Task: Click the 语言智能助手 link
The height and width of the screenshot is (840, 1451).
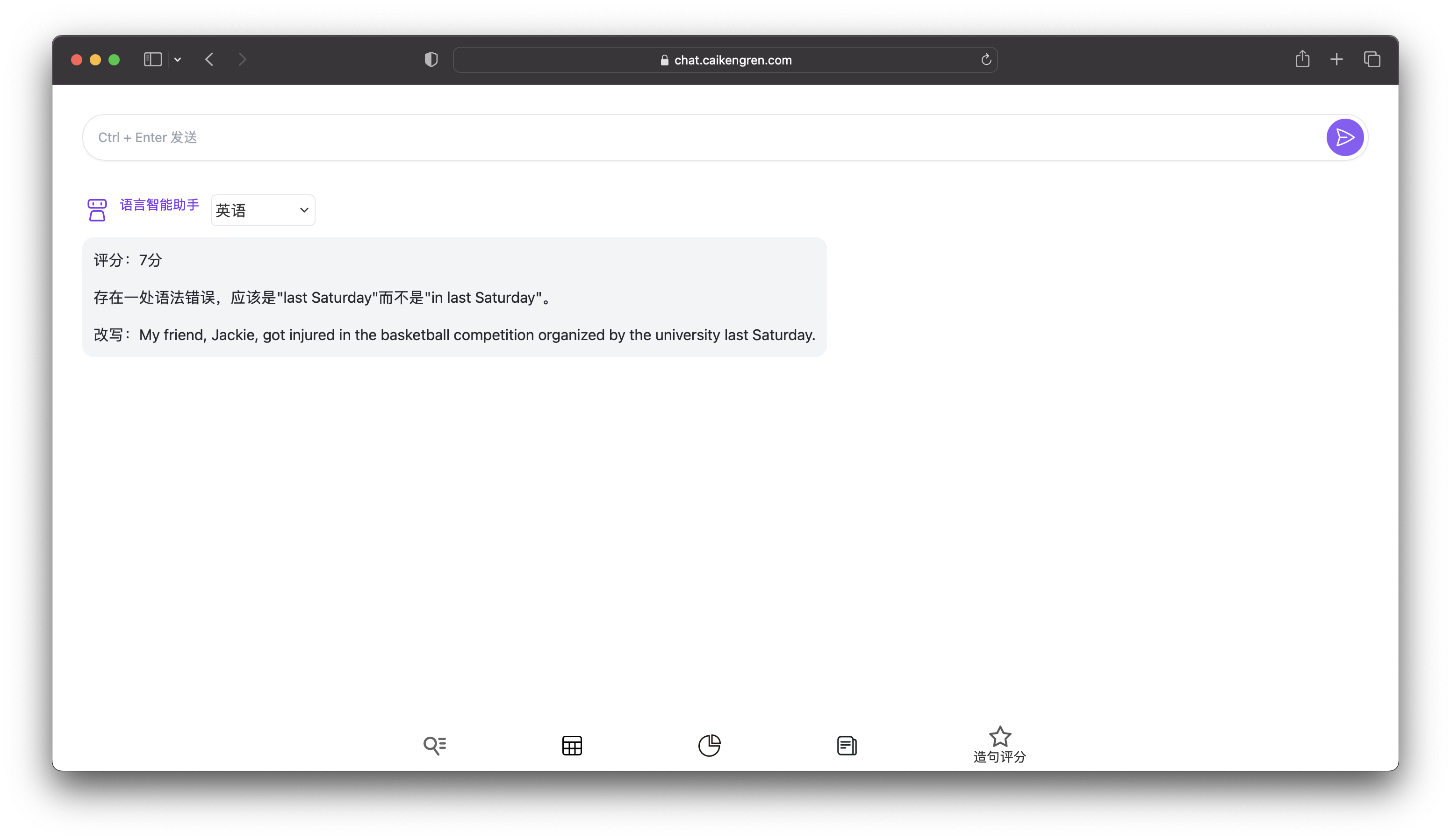Action: click(159, 204)
